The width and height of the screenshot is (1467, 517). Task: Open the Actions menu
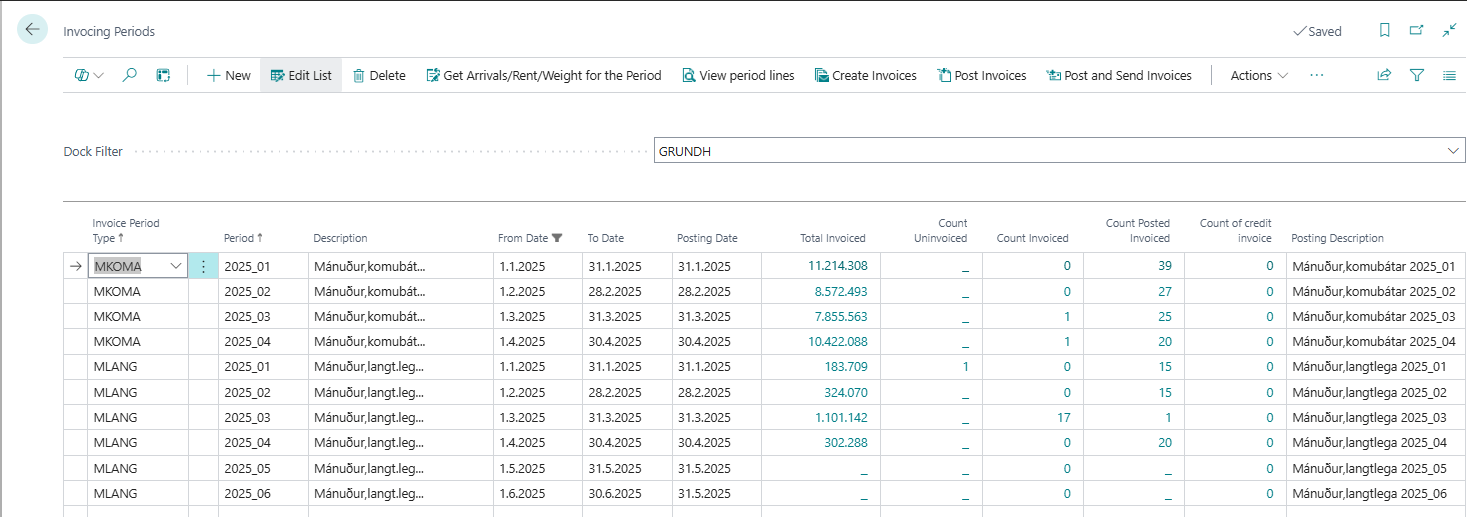1258,75
